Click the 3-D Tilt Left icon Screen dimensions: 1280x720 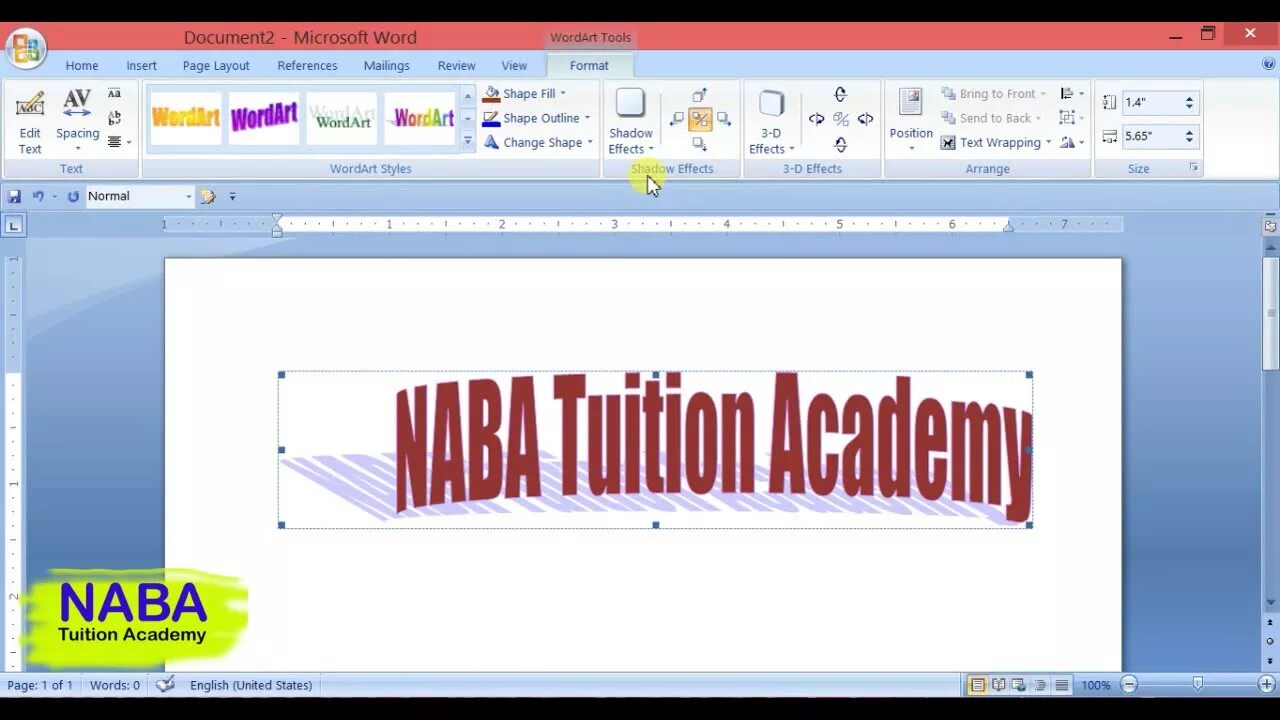(x=816, y=119)
